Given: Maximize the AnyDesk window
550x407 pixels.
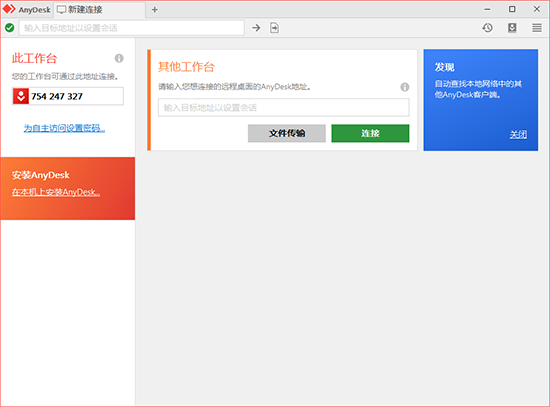Looking at the screenshot, I should (x=512, y=9).
